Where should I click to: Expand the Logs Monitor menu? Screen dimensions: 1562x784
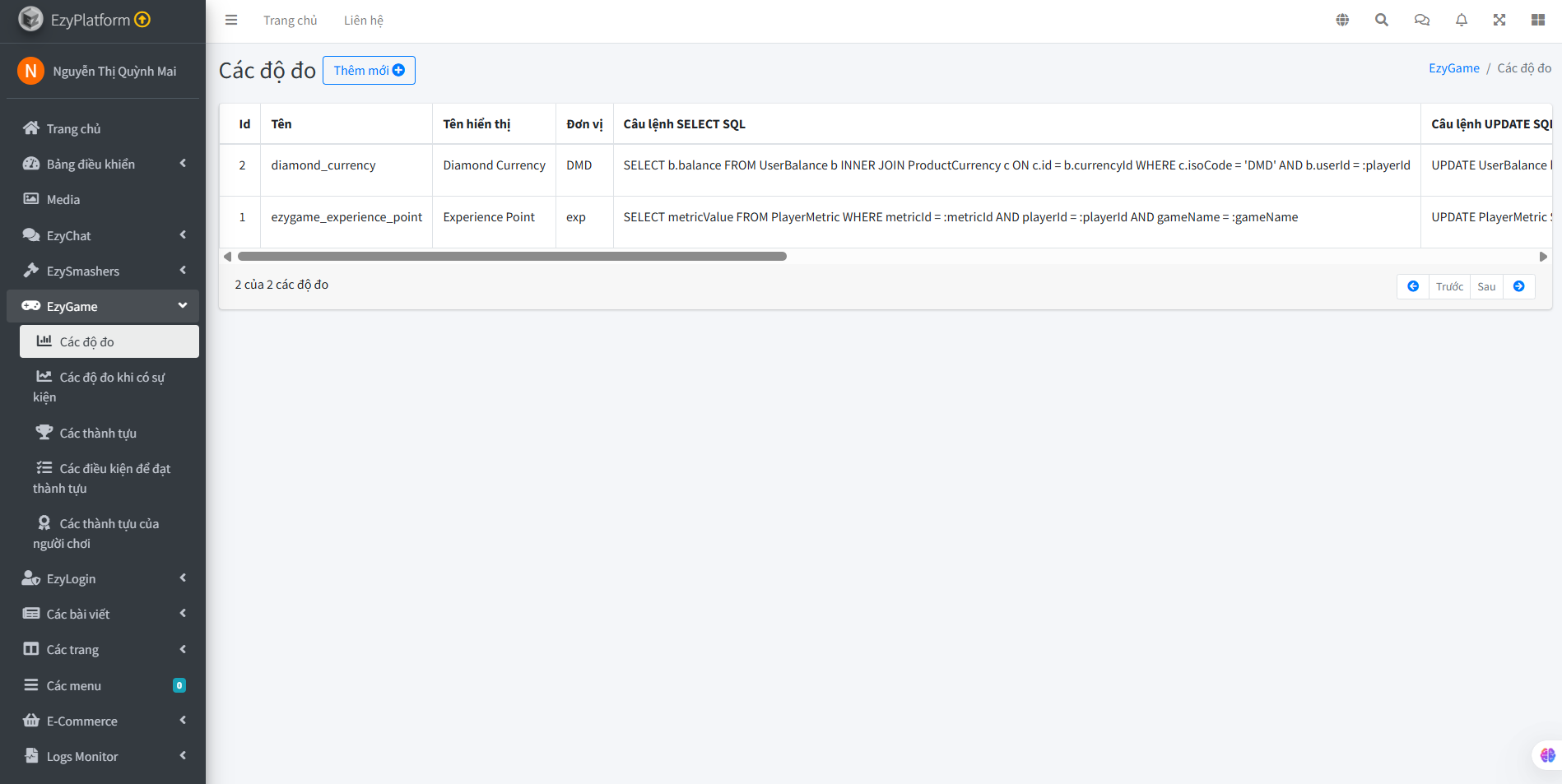182,755
